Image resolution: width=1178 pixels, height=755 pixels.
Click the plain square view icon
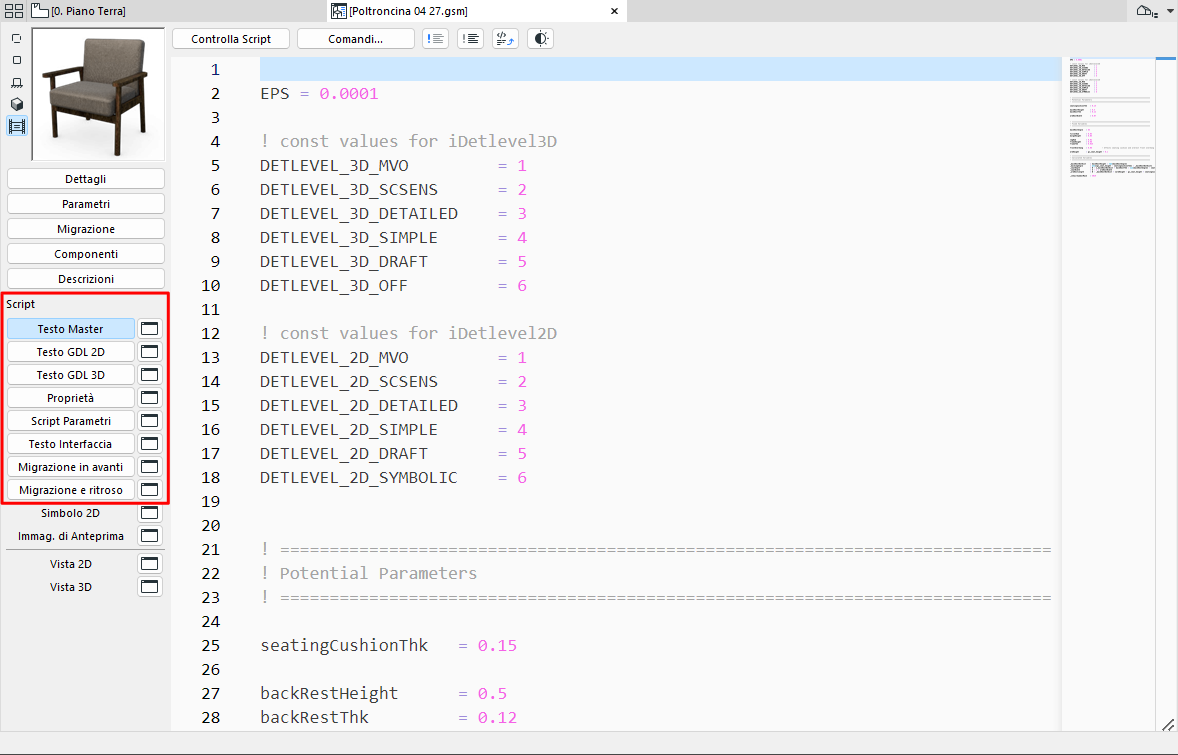coord(16,60)
